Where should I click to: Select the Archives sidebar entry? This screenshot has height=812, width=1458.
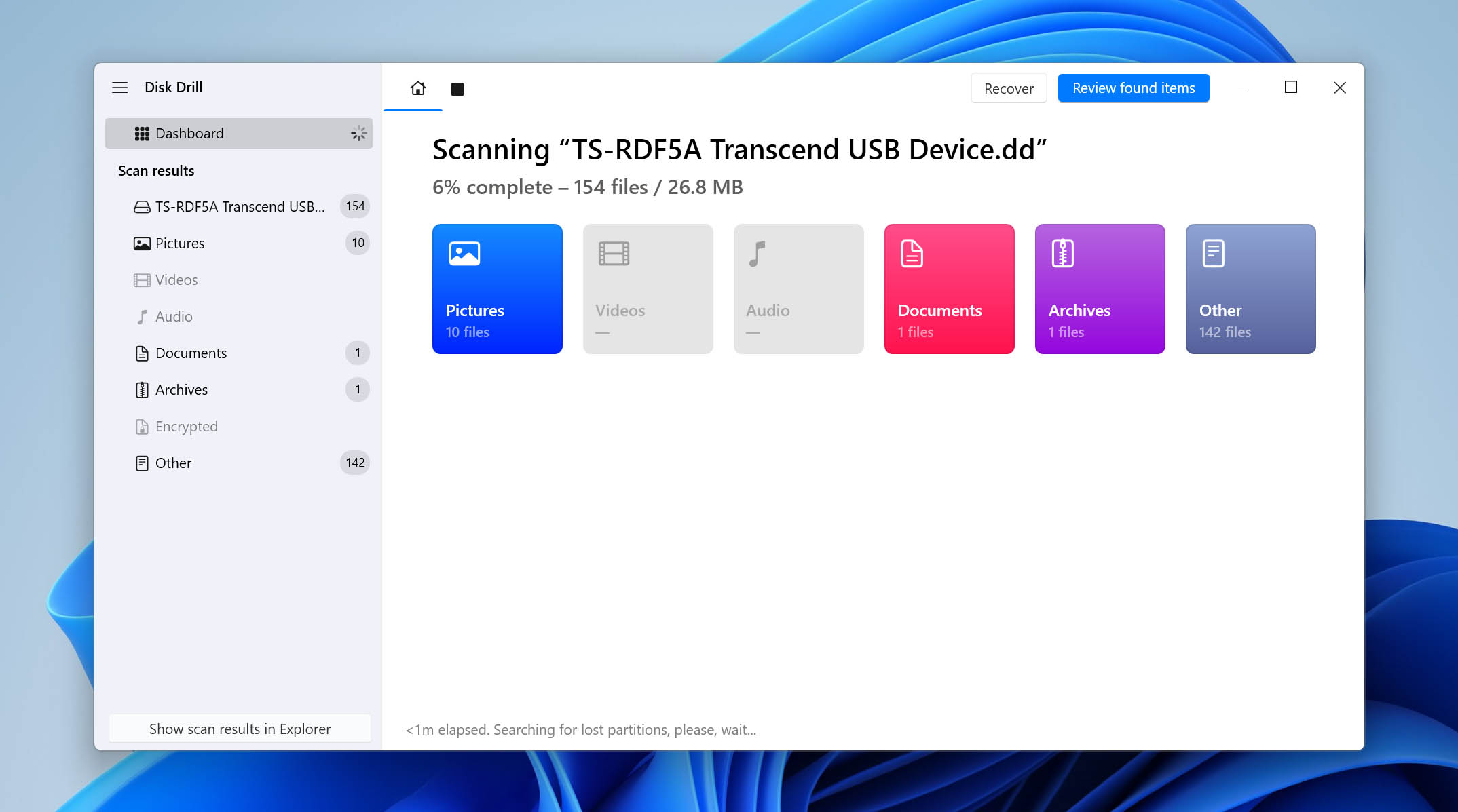[239, 390]
